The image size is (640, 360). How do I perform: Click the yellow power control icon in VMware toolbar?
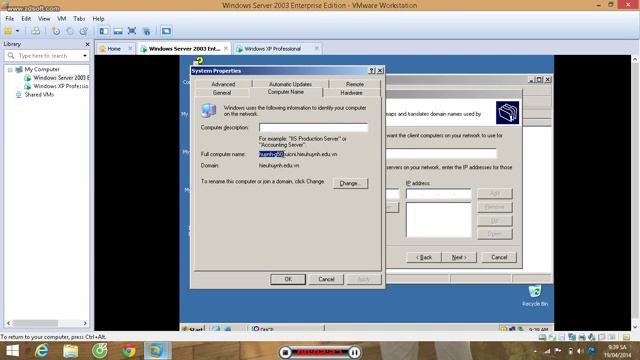pyautogui.click(x=8, y=31)
